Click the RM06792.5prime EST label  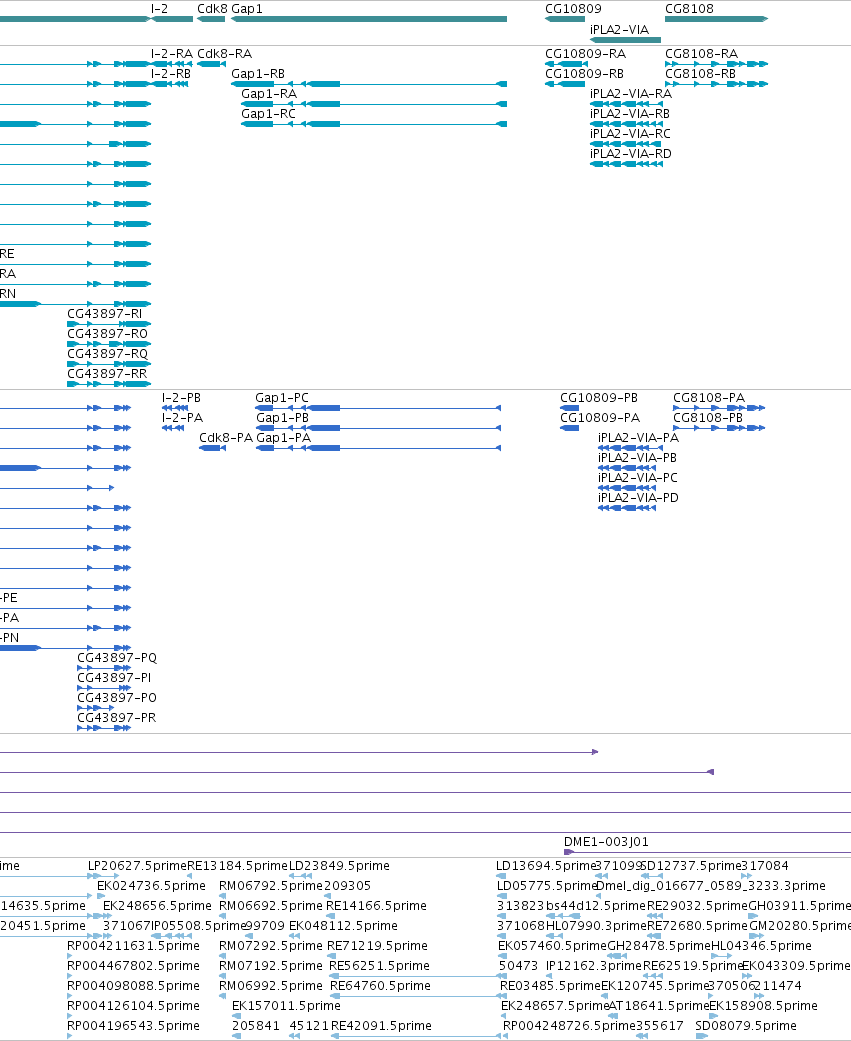tap(271, 886)
